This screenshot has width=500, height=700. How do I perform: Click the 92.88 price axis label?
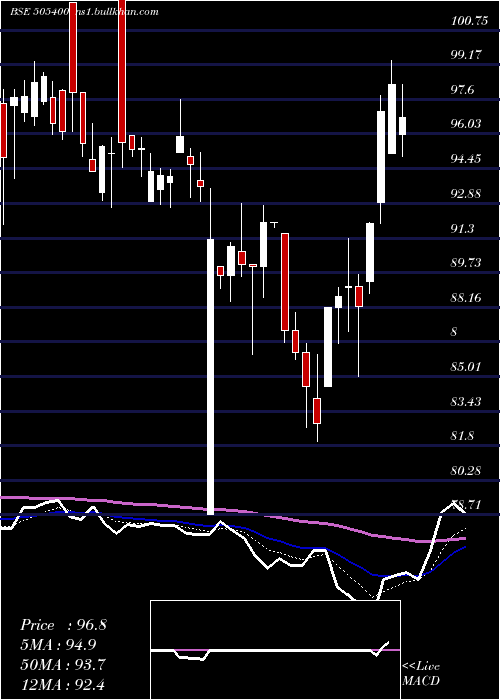click(466, 194)
